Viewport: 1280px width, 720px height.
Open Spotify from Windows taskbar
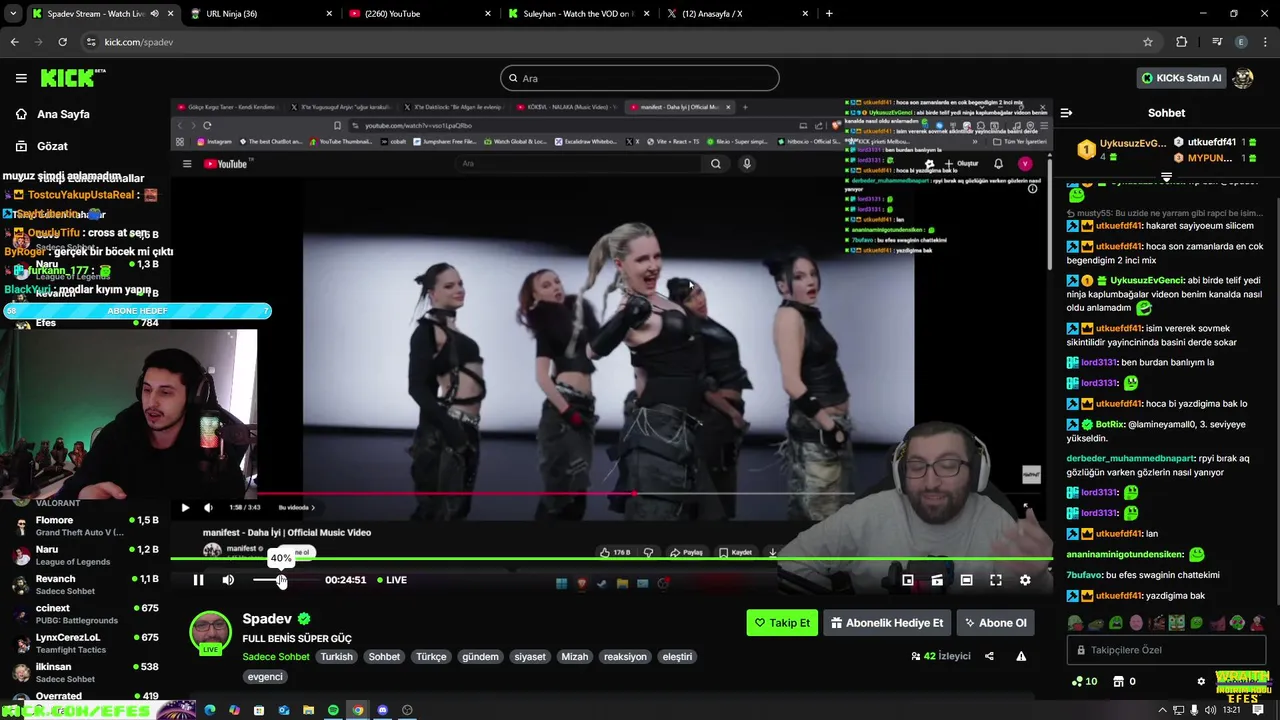pos(333,710)
